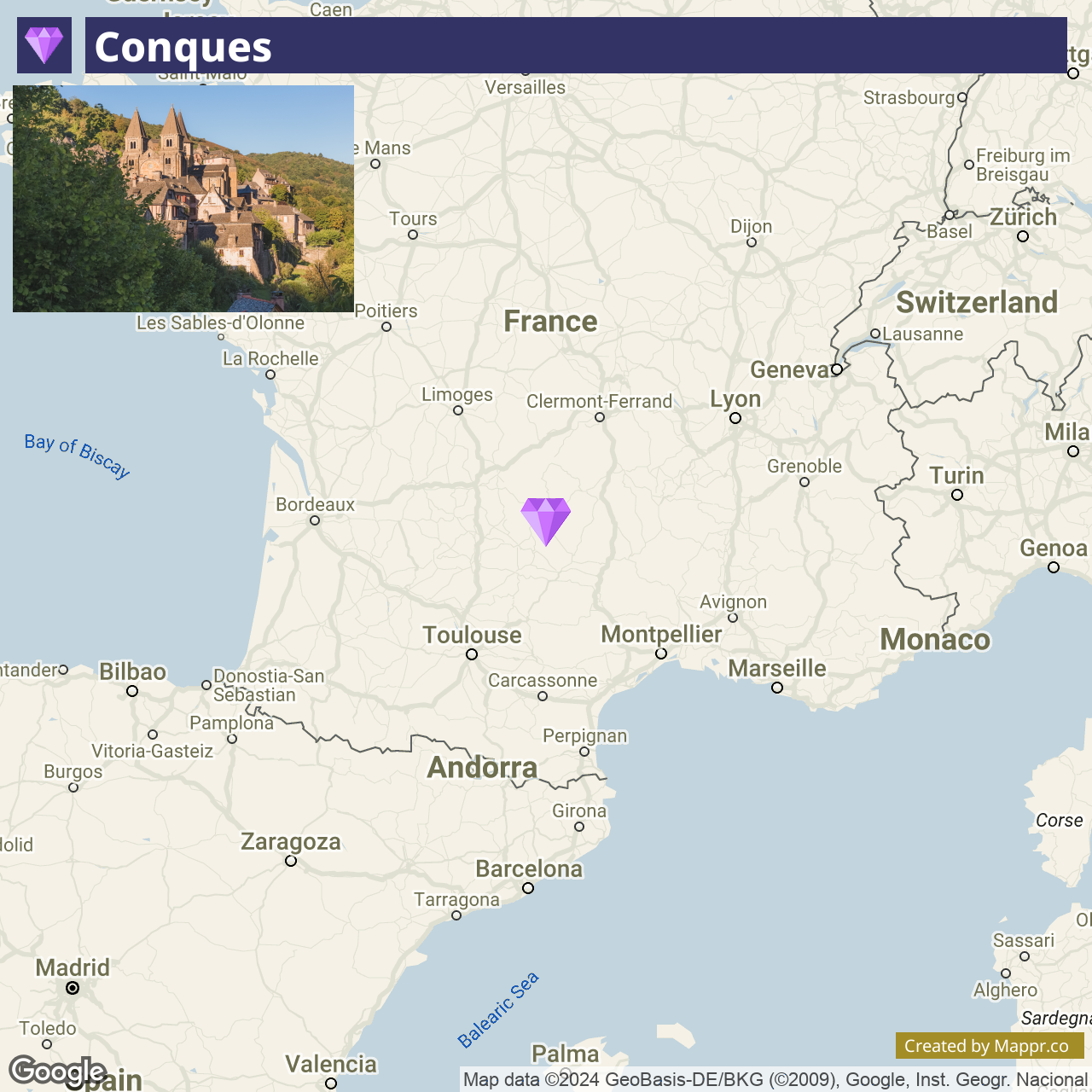
Task: Open the Conques village photo thumbnail
Action: pyautogui.click(x=183, y=199)
